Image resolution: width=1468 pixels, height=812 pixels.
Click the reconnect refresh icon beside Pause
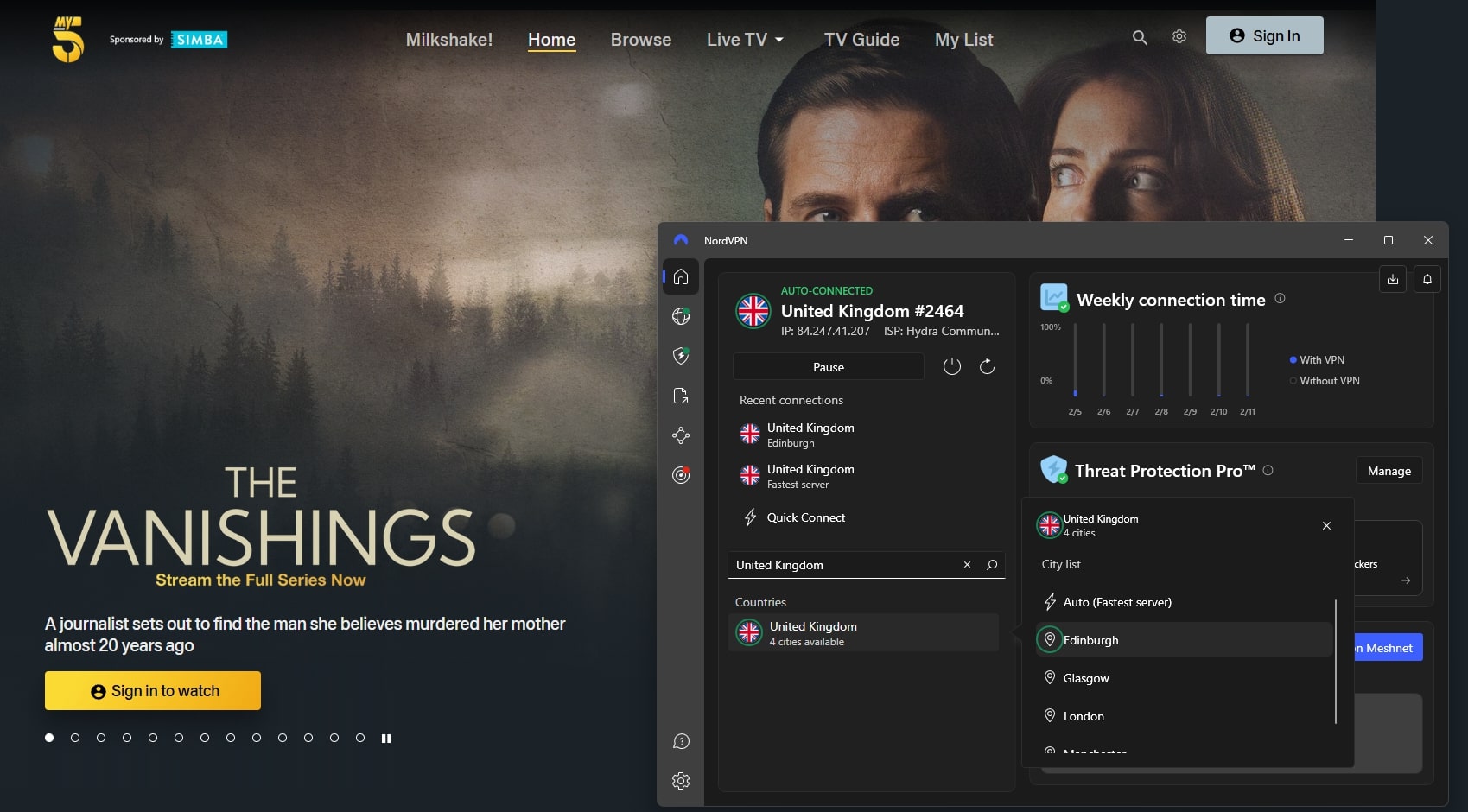987,366
